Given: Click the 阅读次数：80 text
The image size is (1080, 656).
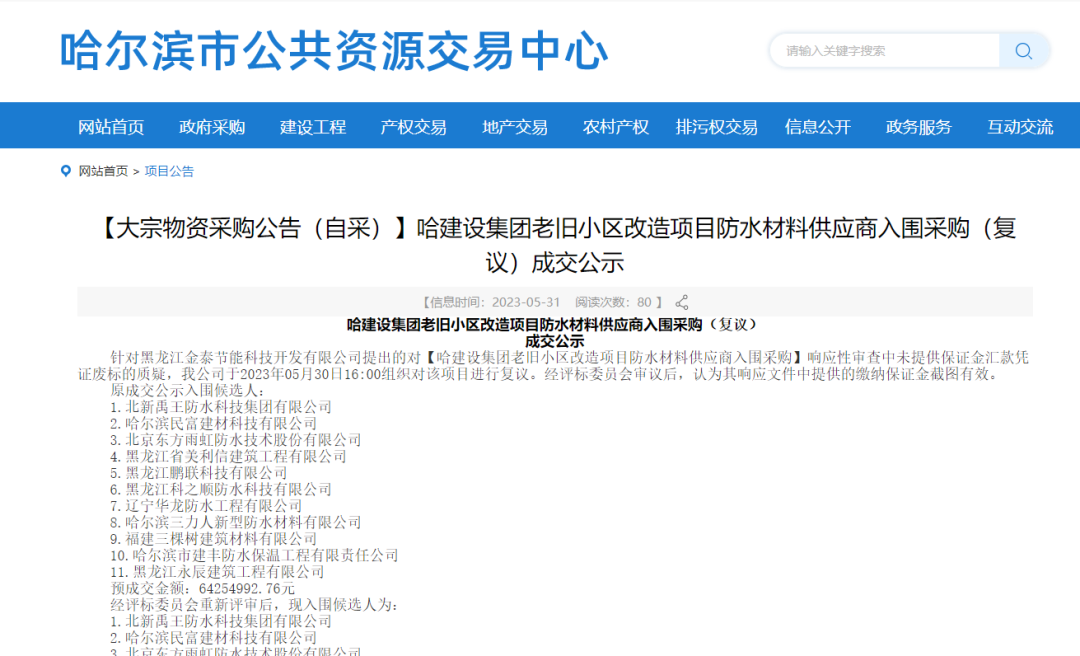Looking at the screenshot, I should point(613,302).
